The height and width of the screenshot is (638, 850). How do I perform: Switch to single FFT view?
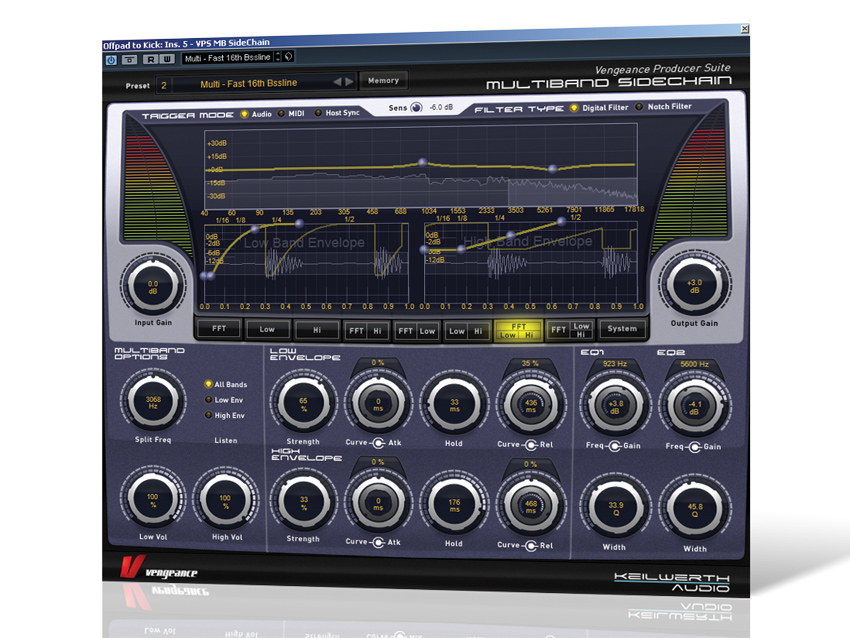click(219, 328)
